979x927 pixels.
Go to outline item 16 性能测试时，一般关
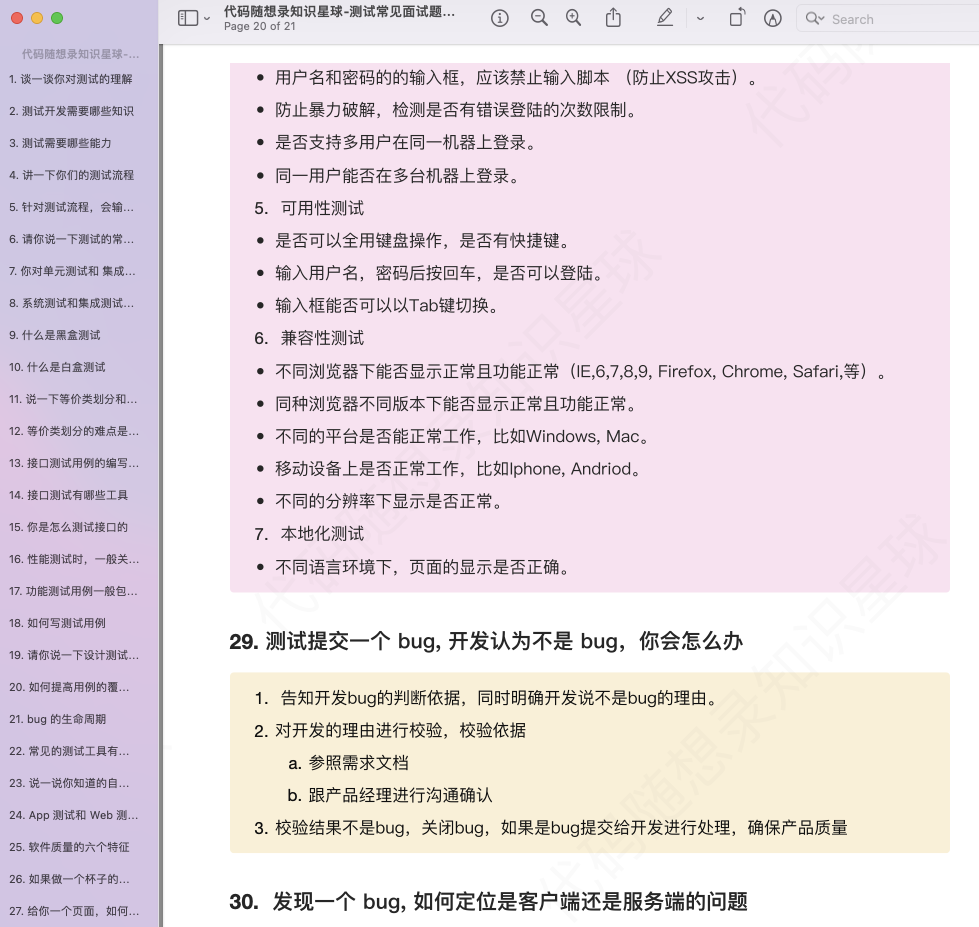pos(74,559)
